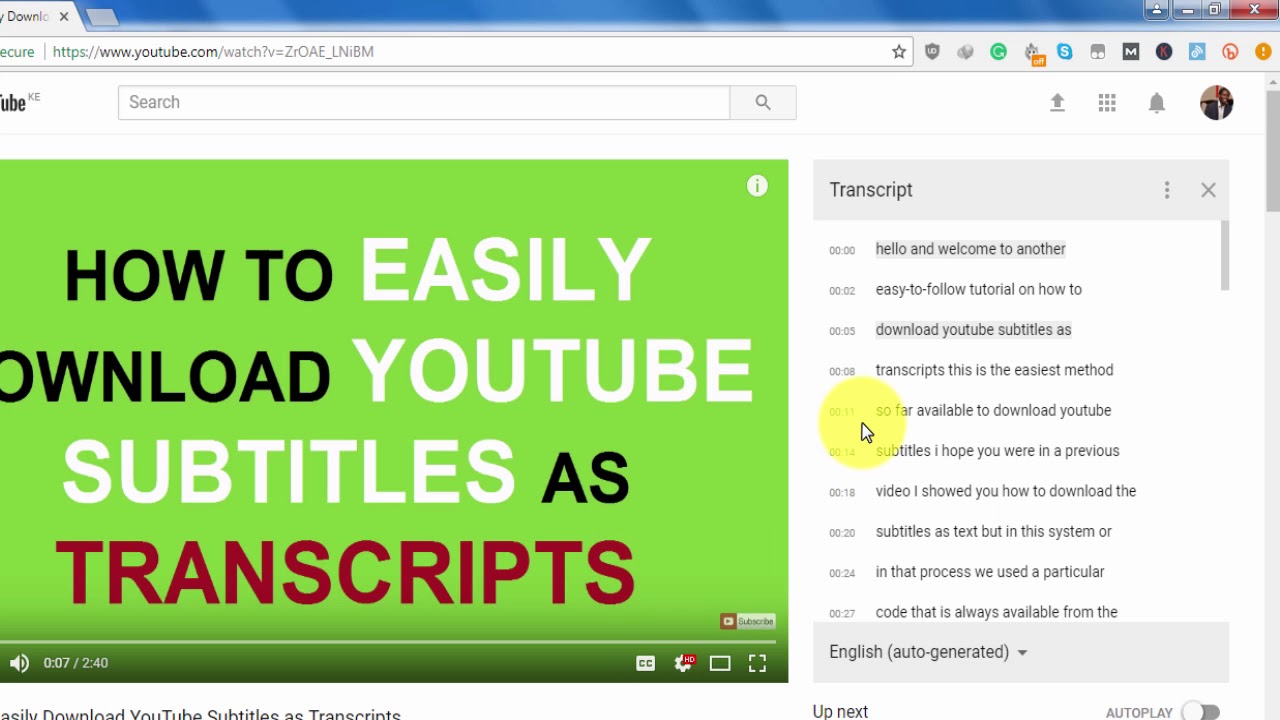Click the YouTube search magnifier button
The image size is (1280, 720).
click(763, 102)
